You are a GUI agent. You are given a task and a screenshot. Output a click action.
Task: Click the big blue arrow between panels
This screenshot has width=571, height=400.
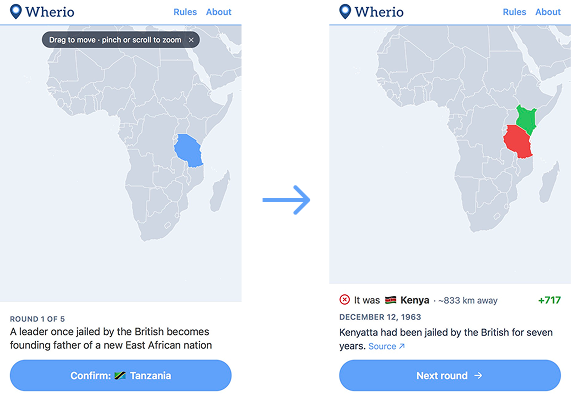pyautogui.click(x=286, y=200)
